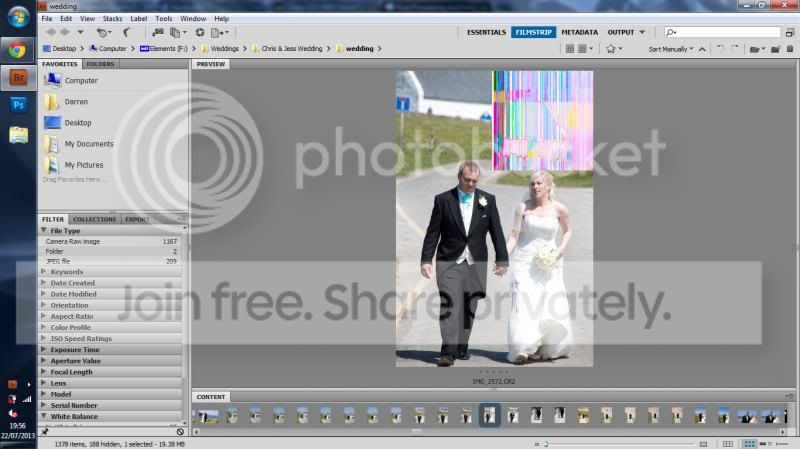Open Desktop in Favorites panel
The width and height of the screenshot is (800, 449).
click(78, 123)
